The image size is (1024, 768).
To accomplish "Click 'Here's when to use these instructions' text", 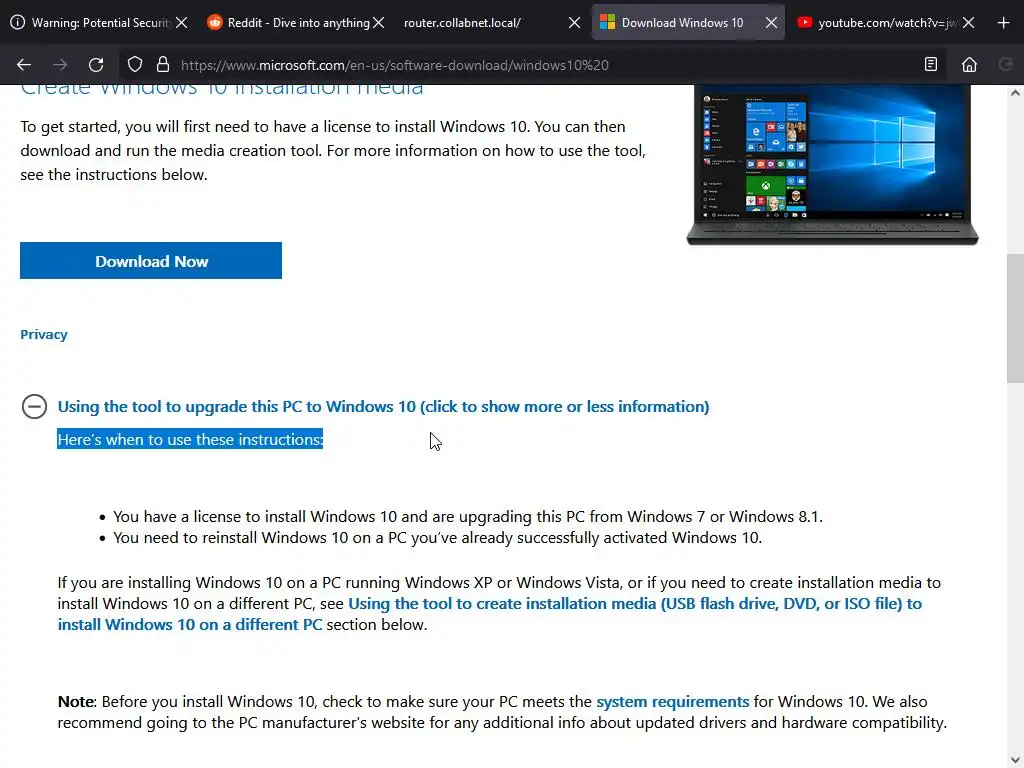I will coord(190,440).
